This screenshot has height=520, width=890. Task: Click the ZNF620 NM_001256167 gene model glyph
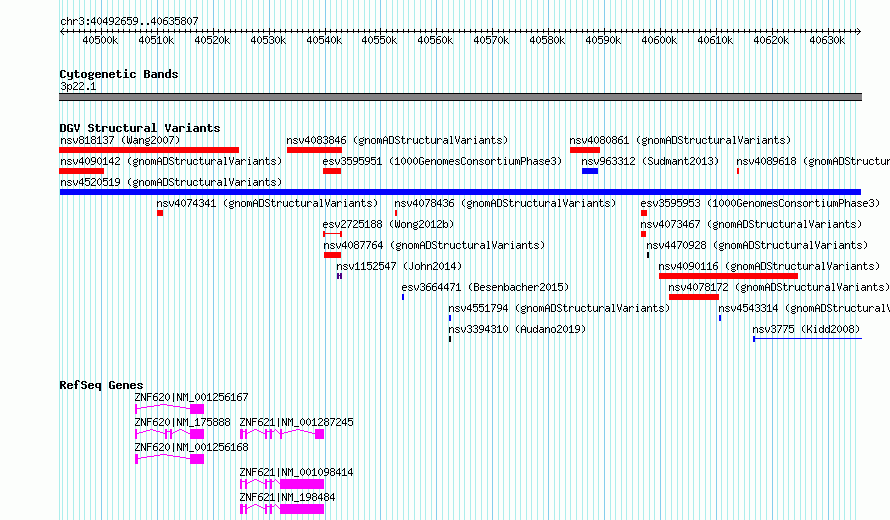pyautogui.click(x=169, y=409)
